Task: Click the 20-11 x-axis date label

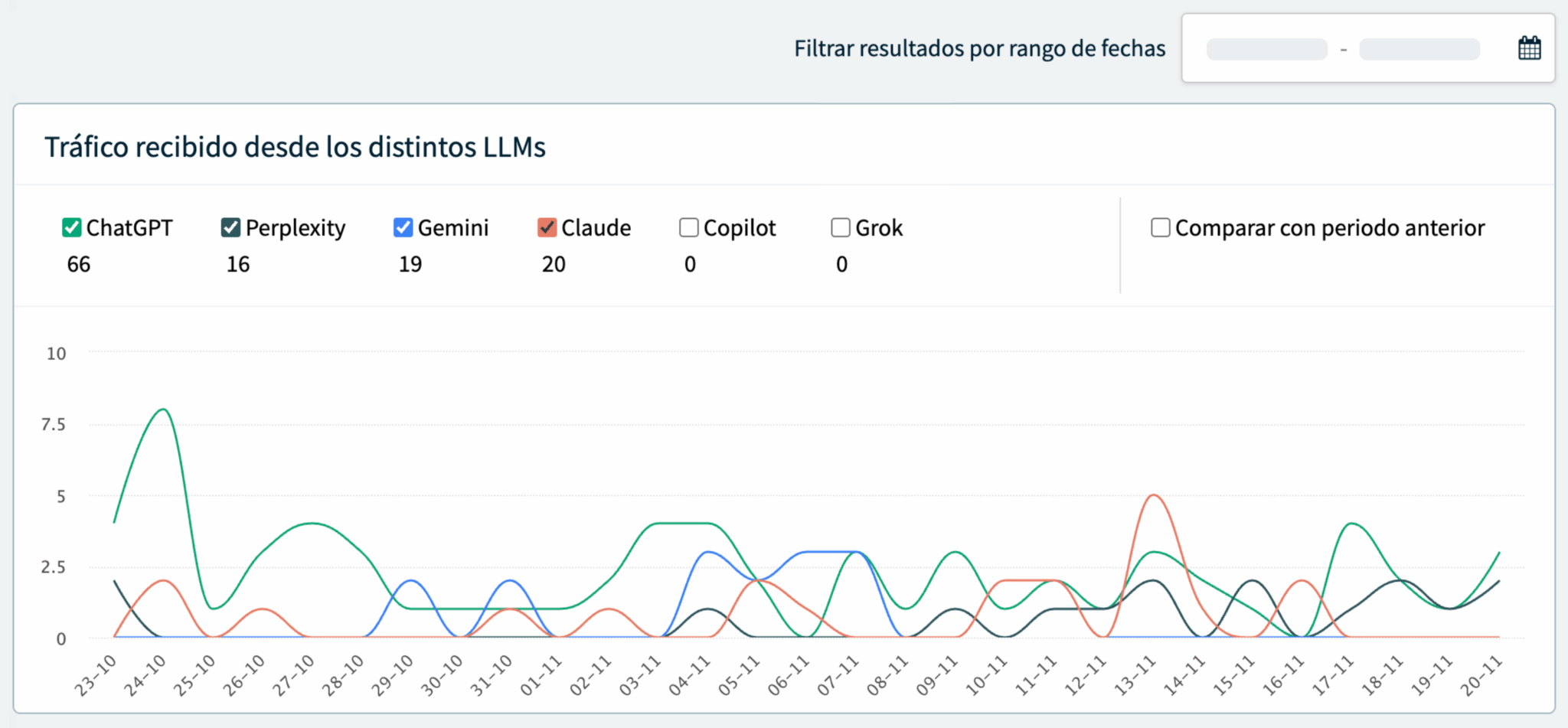Action: point(1482,674)
